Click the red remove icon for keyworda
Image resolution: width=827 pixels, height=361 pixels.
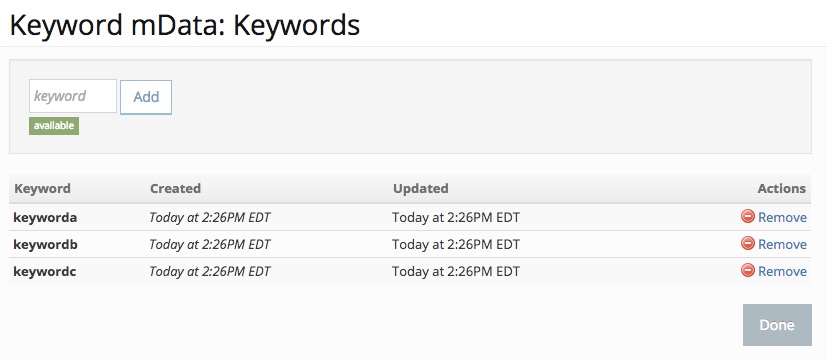click(x=748, y=216)
